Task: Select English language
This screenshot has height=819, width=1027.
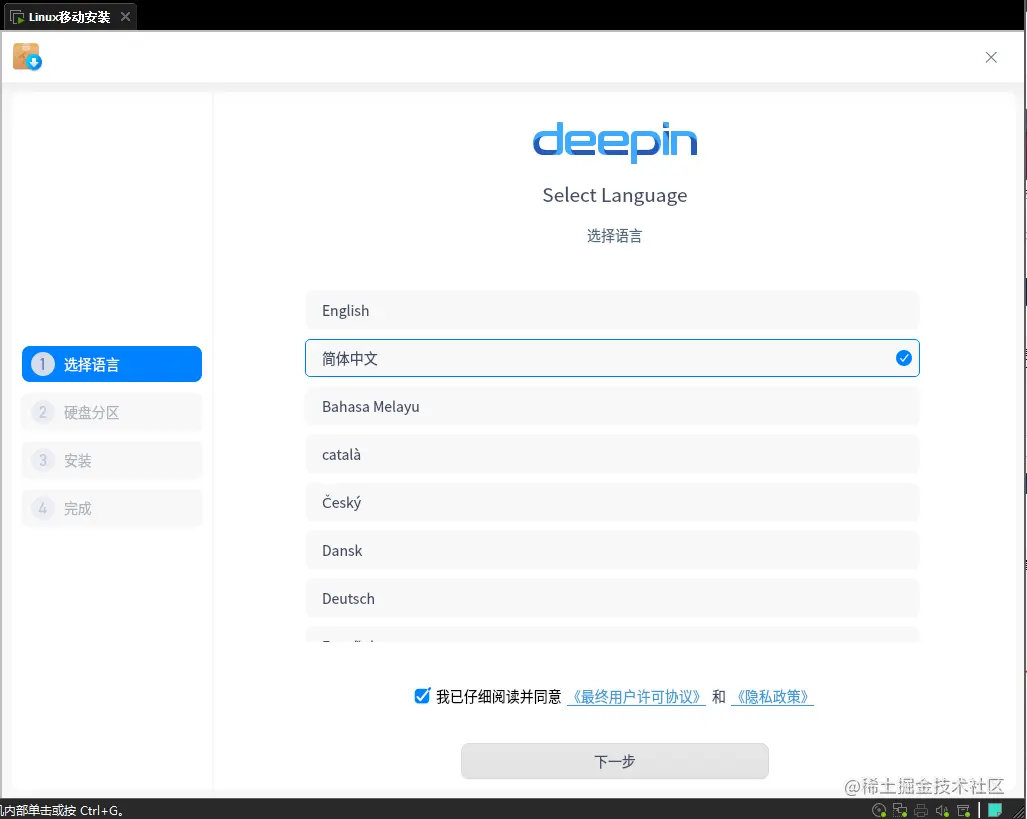Action: click(612, 311)
